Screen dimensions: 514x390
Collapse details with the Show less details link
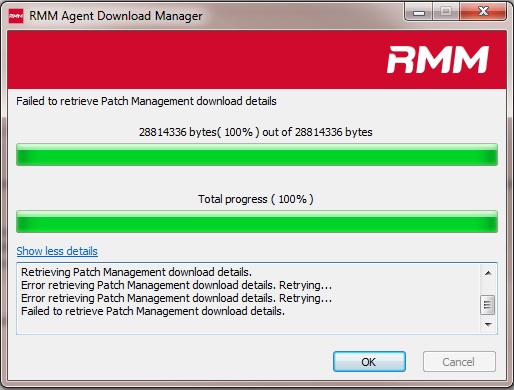(57, 251)
